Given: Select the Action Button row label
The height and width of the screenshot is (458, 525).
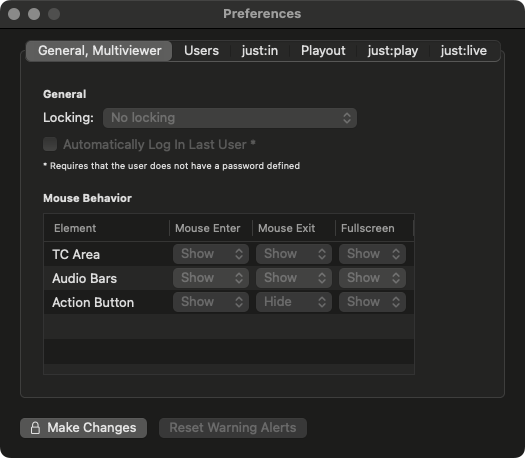Looking at the screenshot, I should pyautogui.click(x=93, y=303).
